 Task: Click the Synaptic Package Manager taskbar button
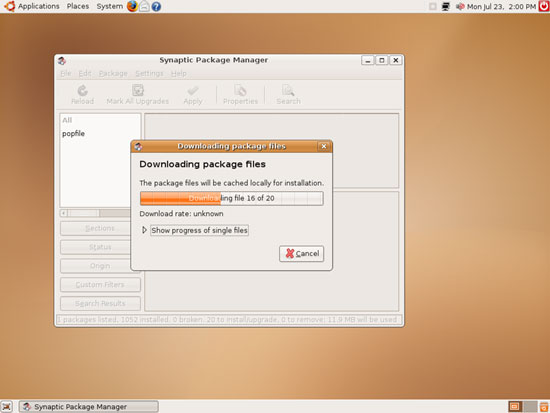pos(89,407)
